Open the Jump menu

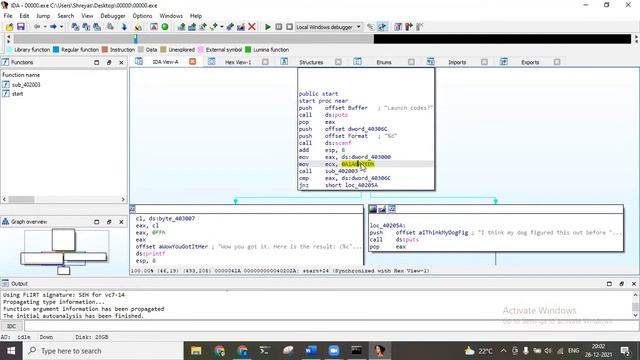click(x=43, y=16)
